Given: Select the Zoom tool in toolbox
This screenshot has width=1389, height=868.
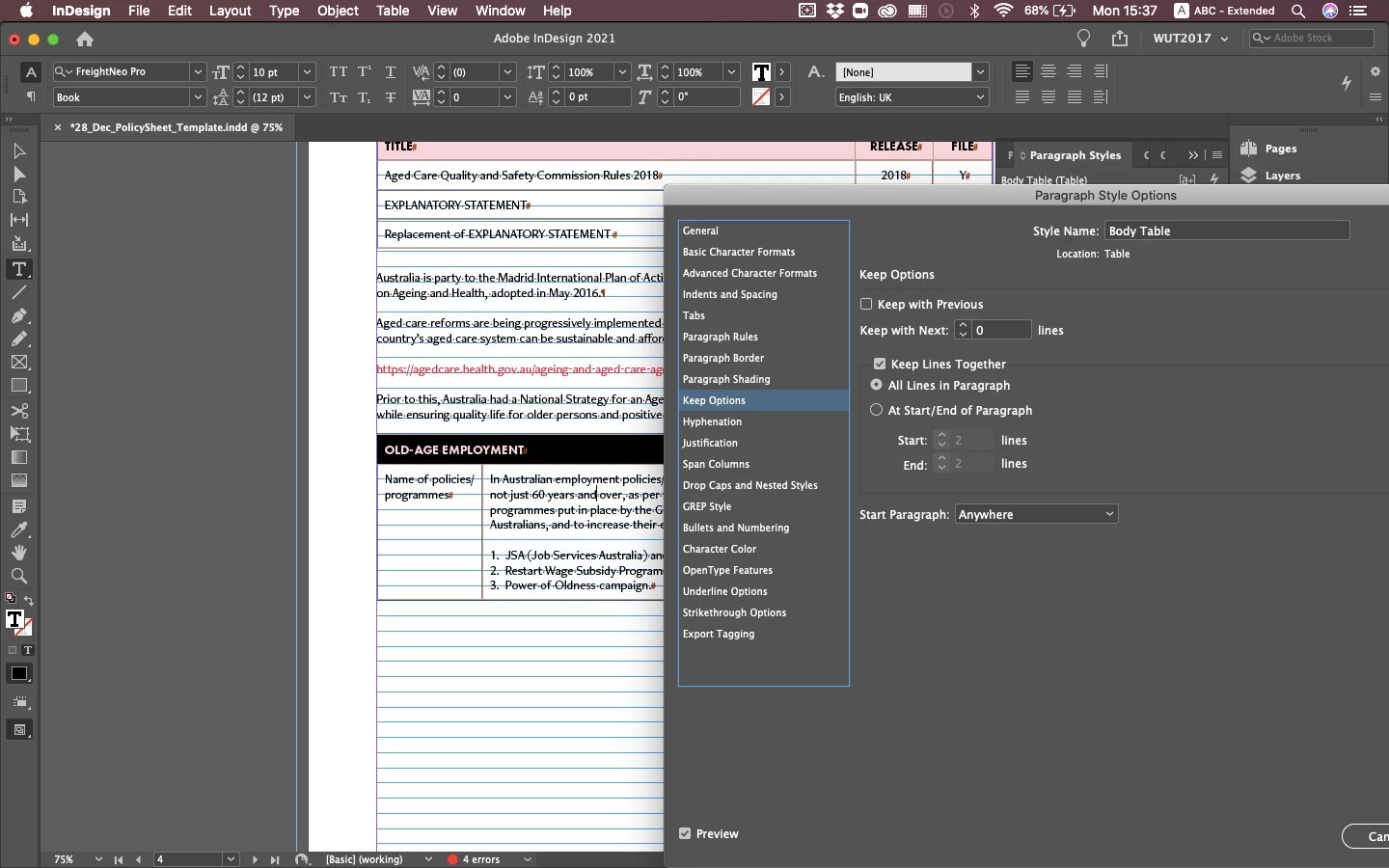Looking at the screenshot, I should 18,576.
